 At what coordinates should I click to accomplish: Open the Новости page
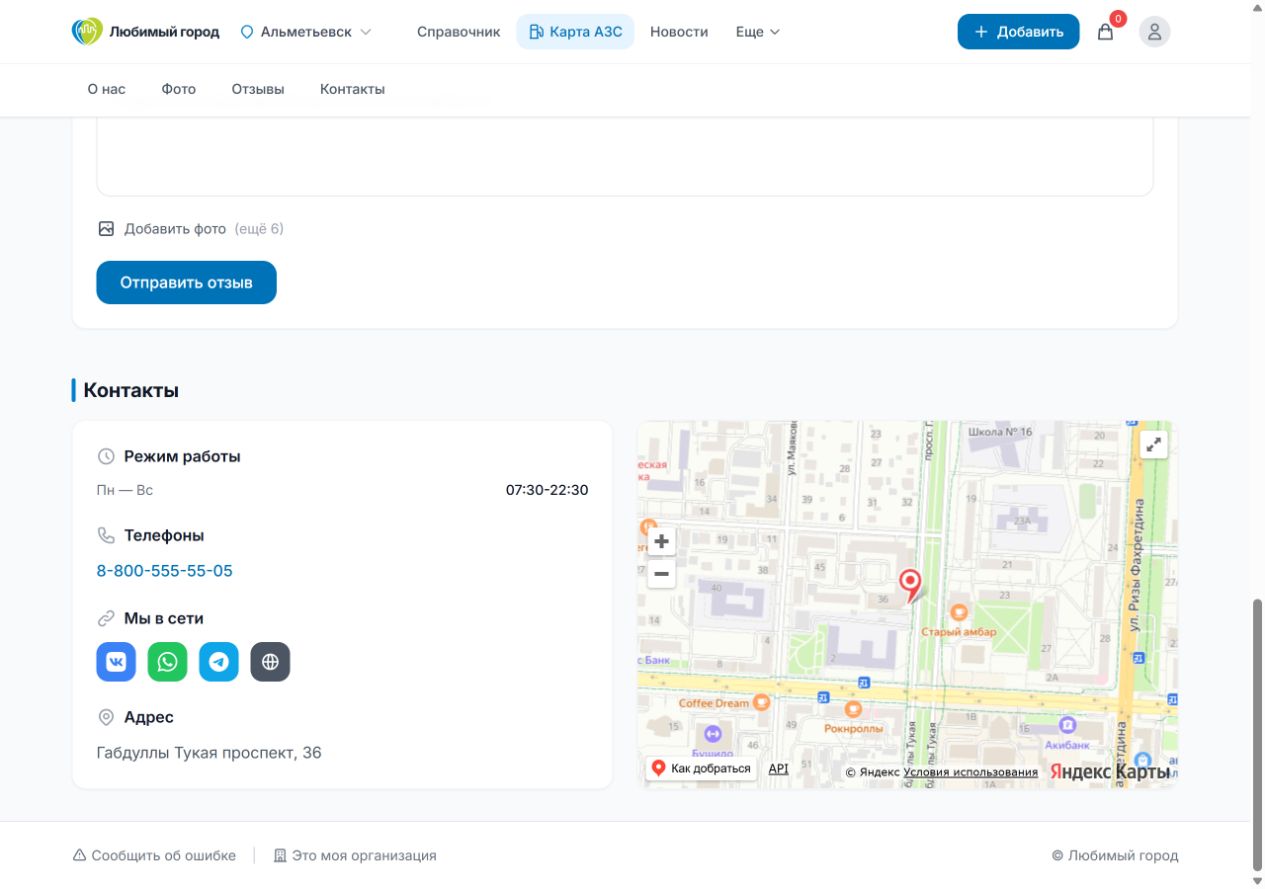tap(679, 32)
